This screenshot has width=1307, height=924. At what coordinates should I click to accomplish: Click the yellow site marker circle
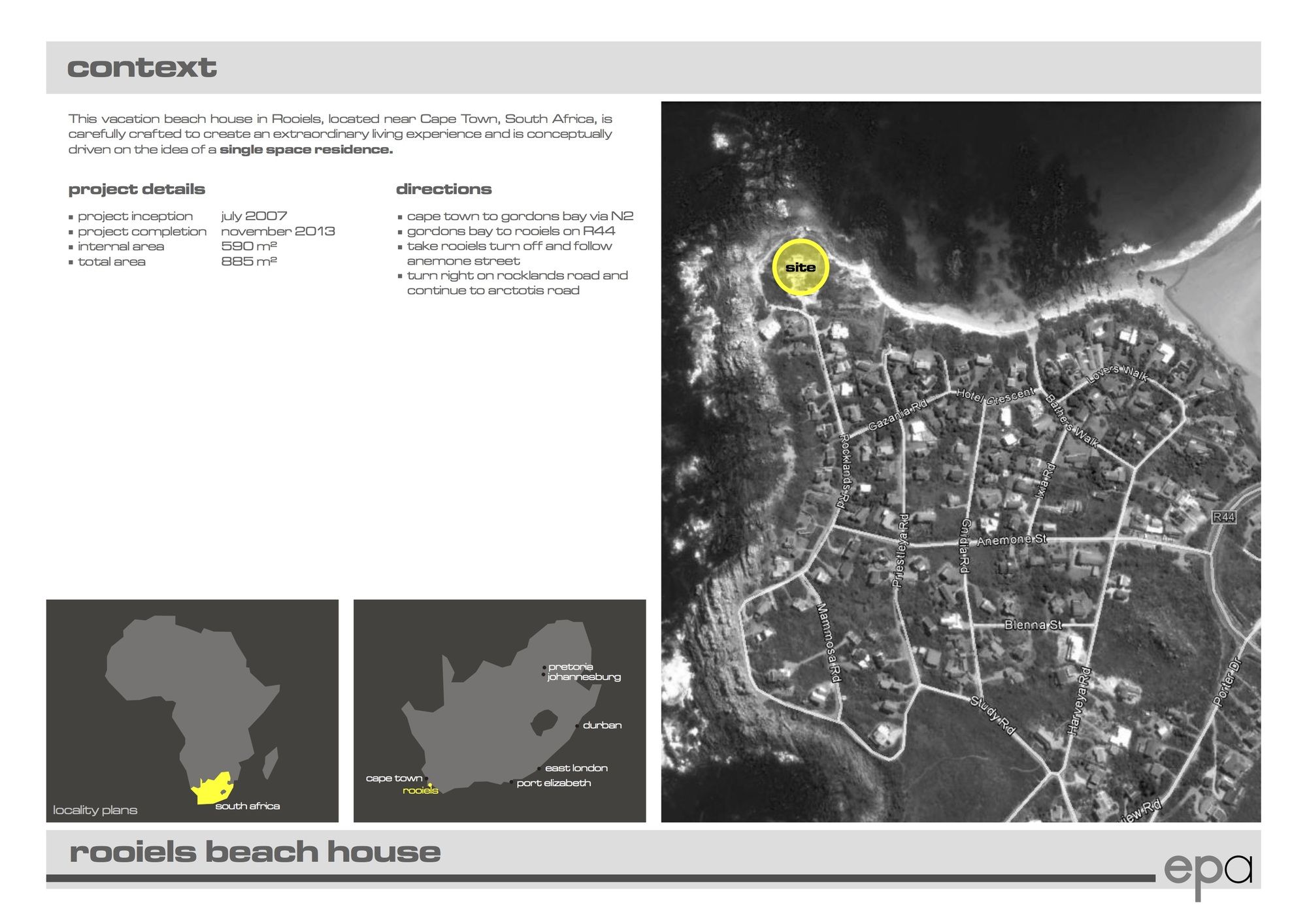pos(800,267)
